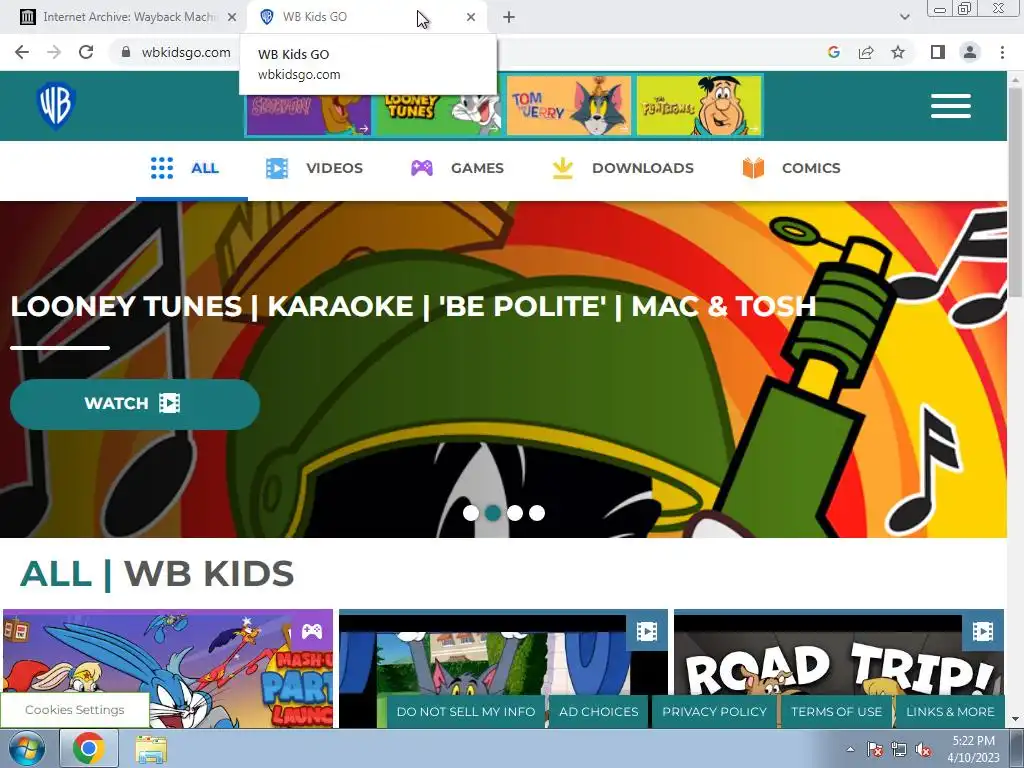Click the page vertical scrollbar
1024x768 pixels.
coord(1016,193)
